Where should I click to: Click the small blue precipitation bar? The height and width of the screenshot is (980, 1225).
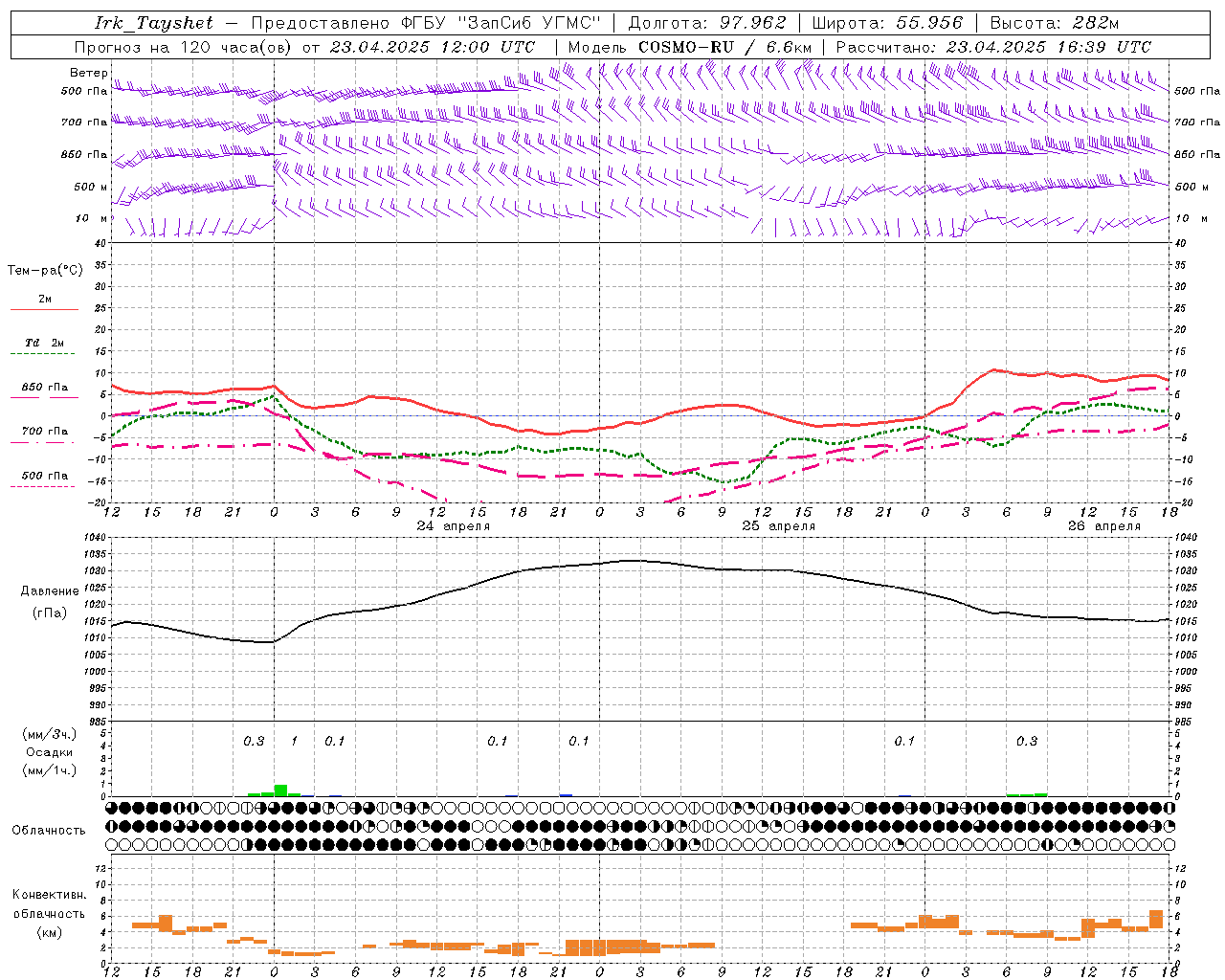click(566, 795)
